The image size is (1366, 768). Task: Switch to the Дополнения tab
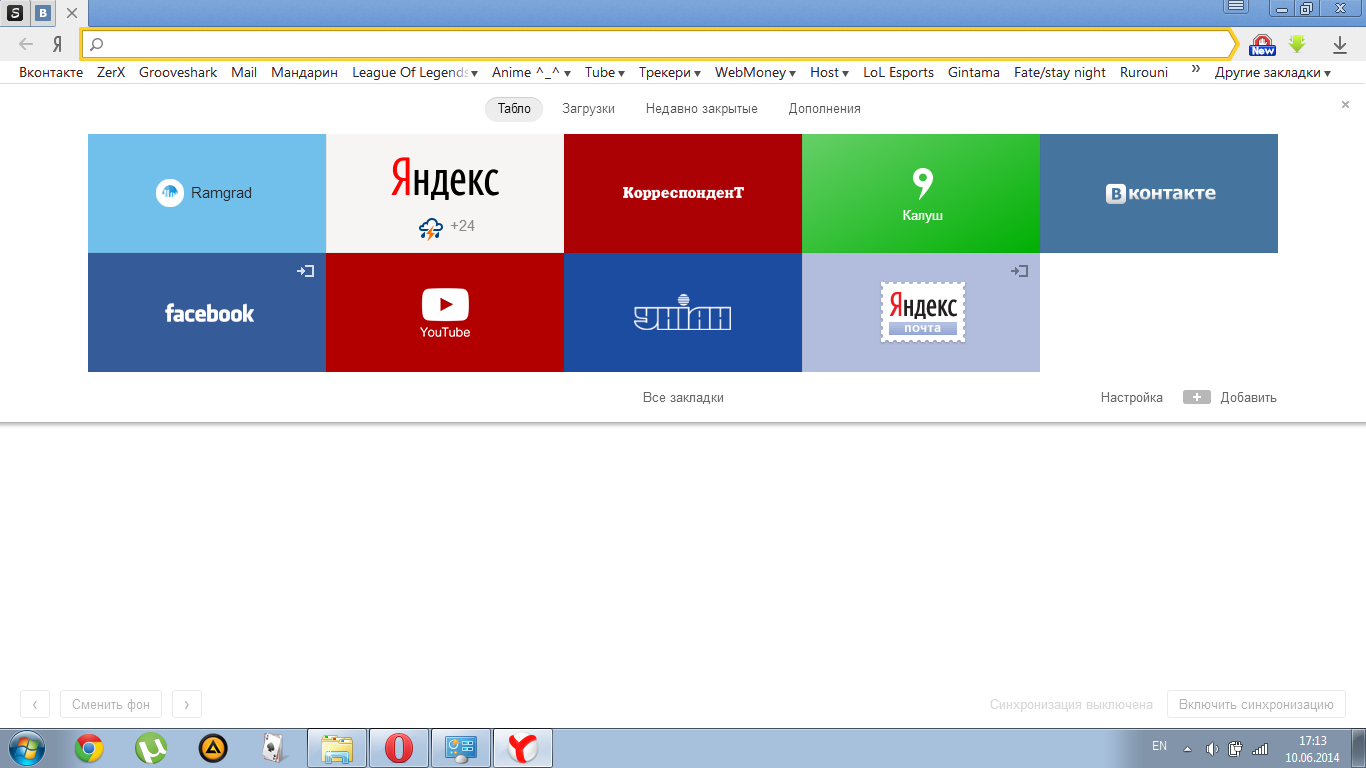(825, 109)
